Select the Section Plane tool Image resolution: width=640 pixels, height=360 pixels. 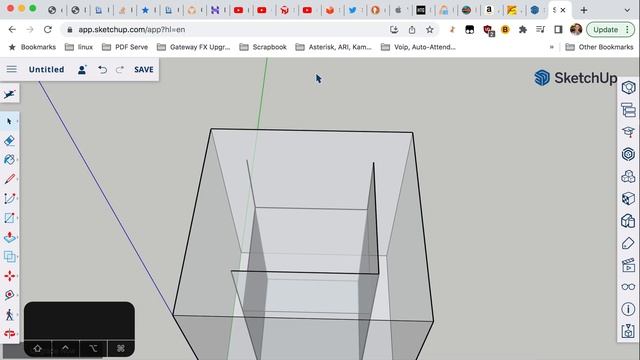(x=9, y=333)
